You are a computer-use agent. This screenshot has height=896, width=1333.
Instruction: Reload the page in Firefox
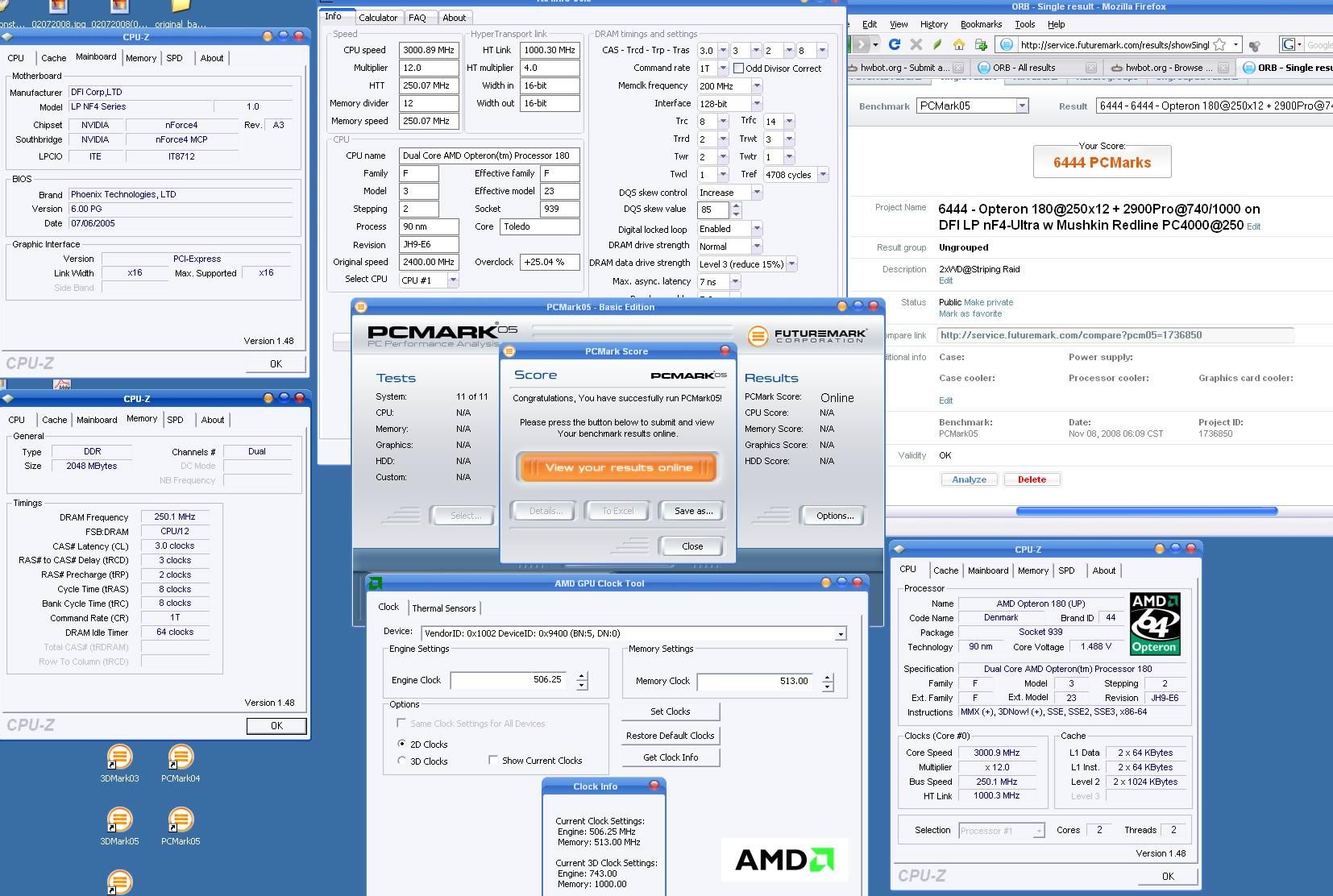894,44
